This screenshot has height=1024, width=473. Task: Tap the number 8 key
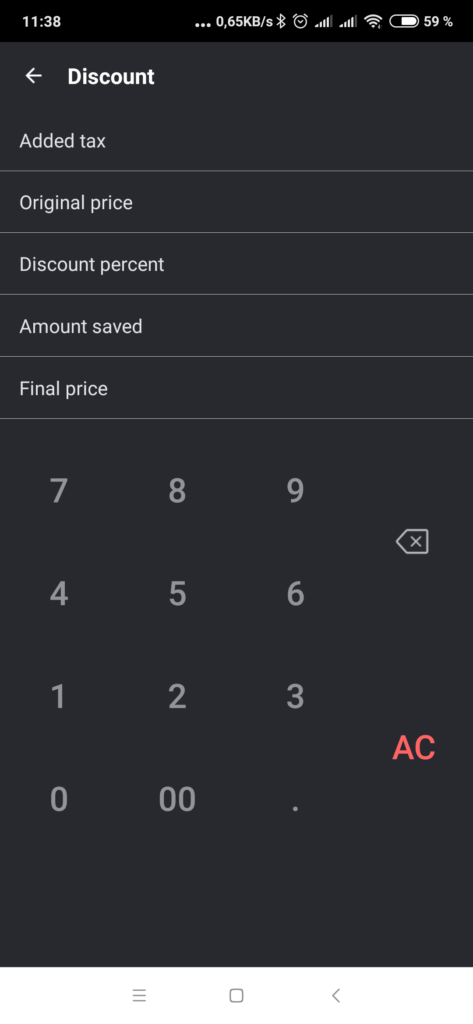(x=177, y=491)
